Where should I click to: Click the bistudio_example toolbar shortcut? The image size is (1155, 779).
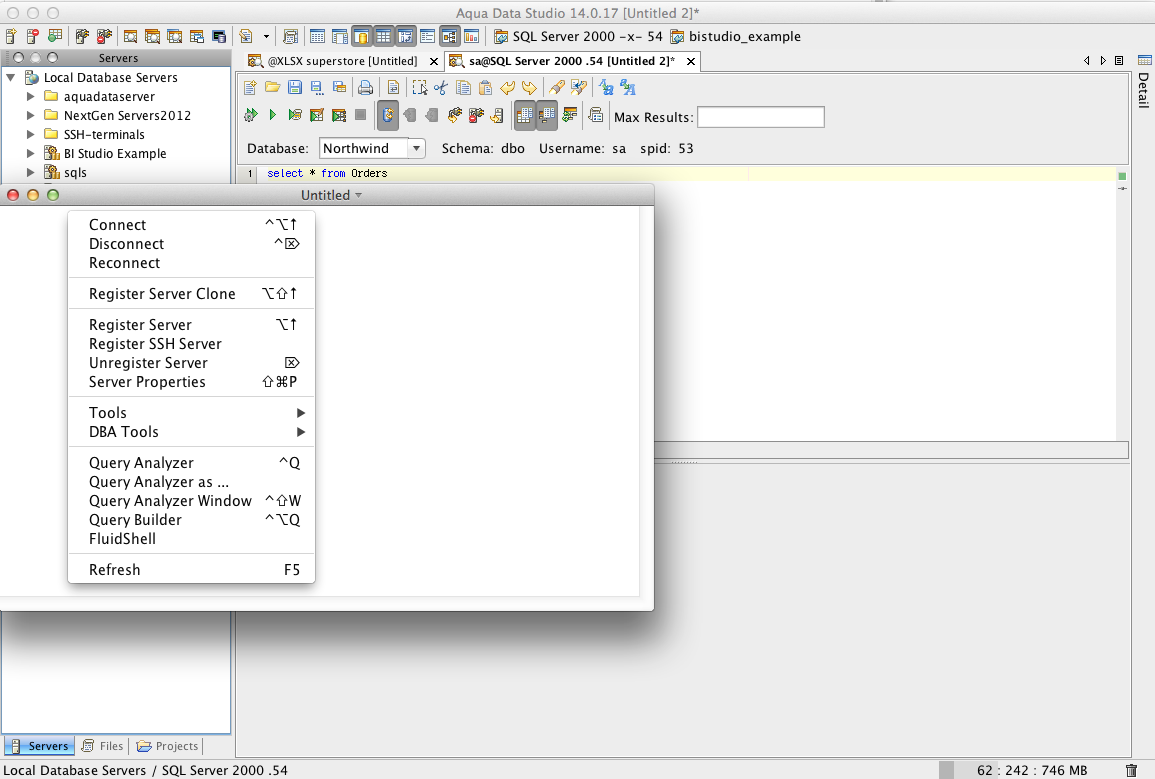[735, 36]
